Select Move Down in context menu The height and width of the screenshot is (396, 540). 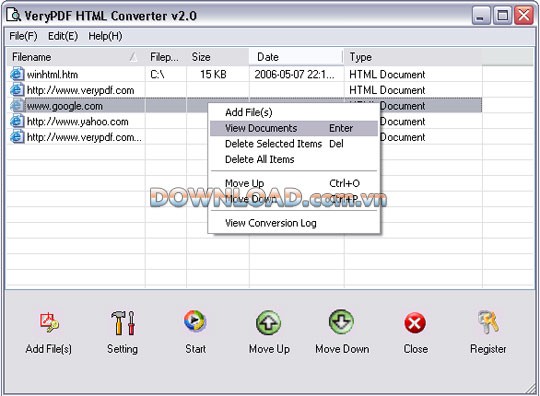coord(294,199)
